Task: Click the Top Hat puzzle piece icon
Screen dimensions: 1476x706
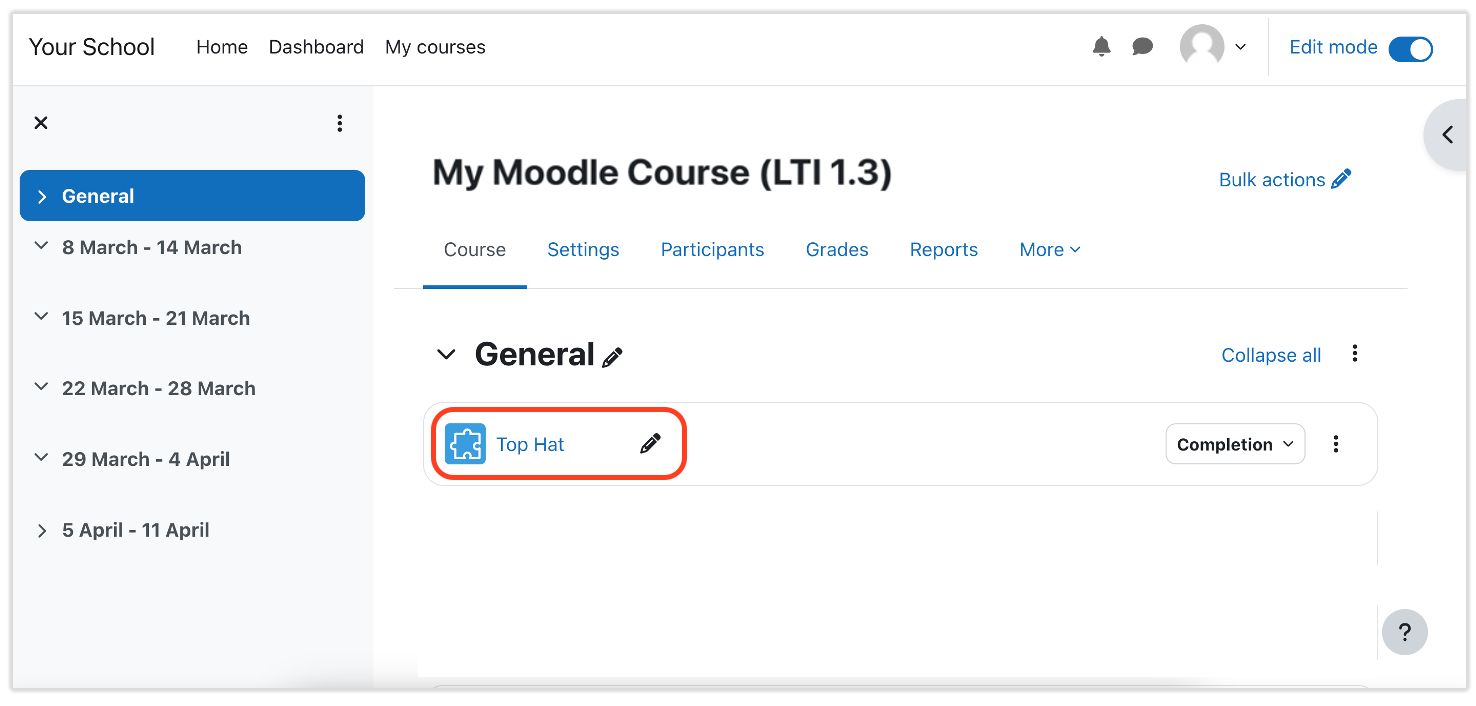Action: point(466,443)
